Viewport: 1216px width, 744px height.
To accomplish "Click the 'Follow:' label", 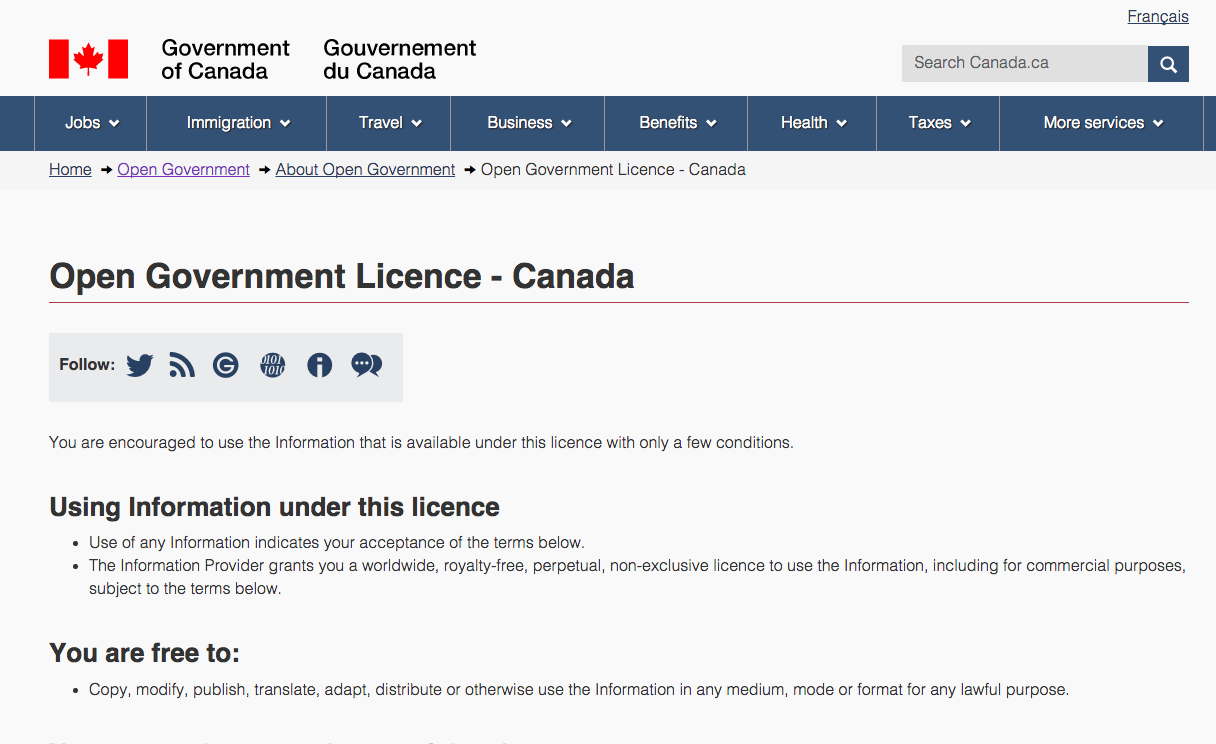I will (x=87, y=365).
